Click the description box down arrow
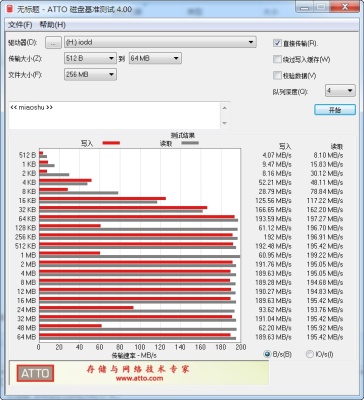 tap(225, 123)
